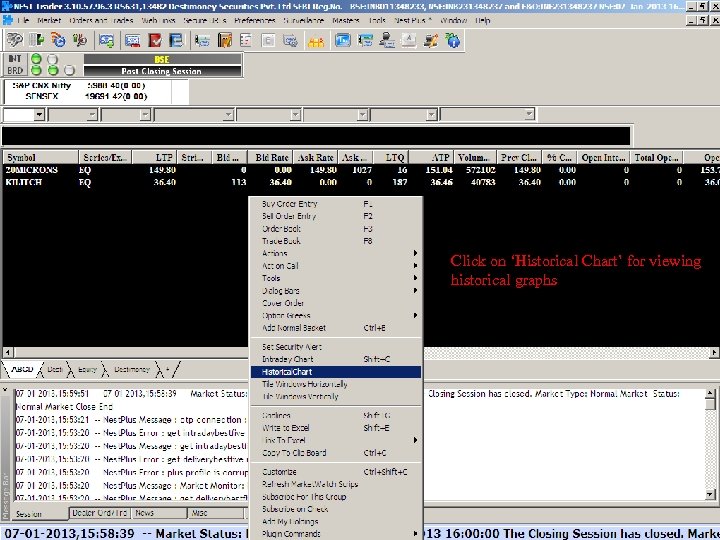This screenshot has height=540, width=720.
Task: Sort by the LTP column header
Action: click(x=153, y=158)
